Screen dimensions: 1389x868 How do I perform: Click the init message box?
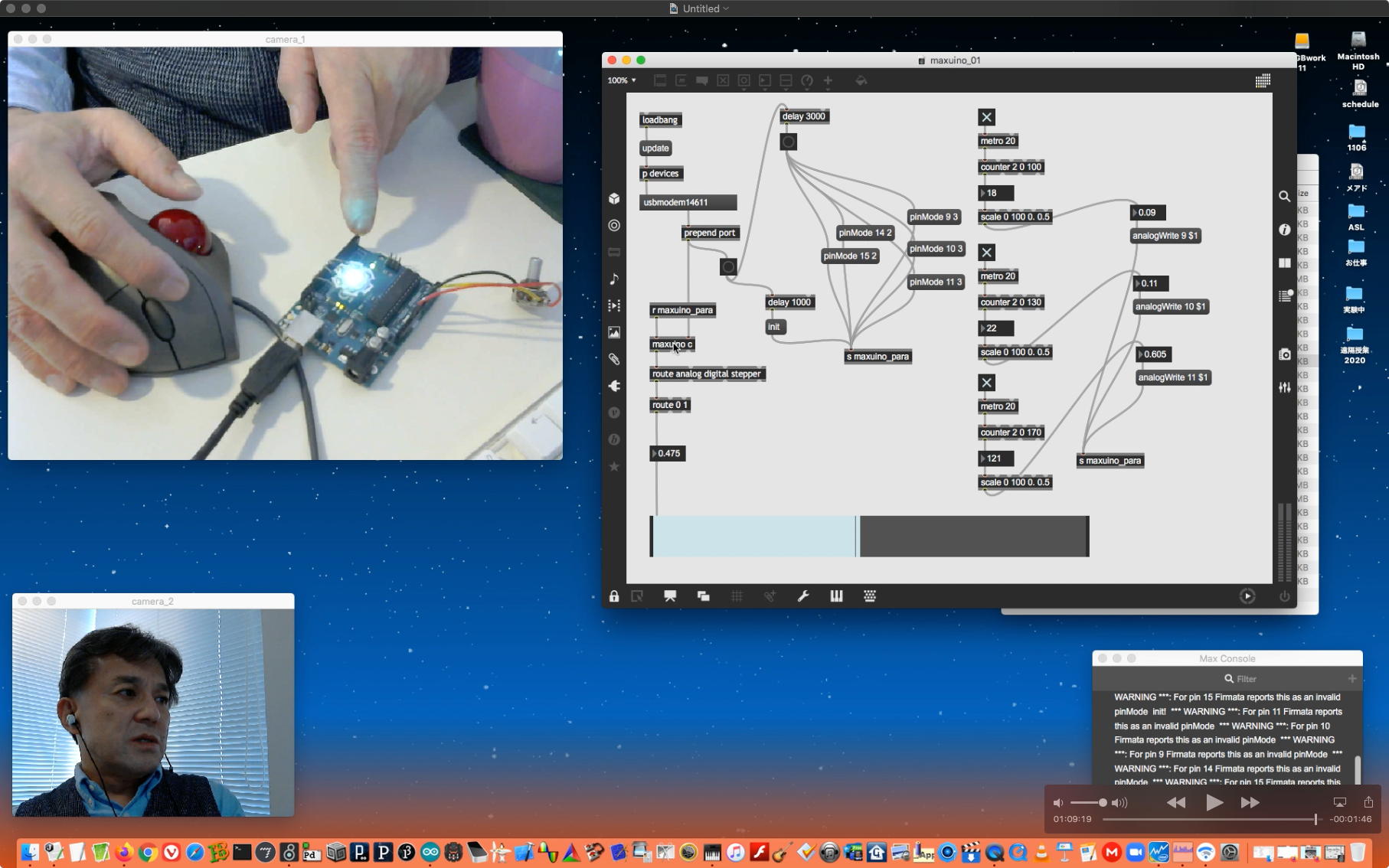pos(775,327)
